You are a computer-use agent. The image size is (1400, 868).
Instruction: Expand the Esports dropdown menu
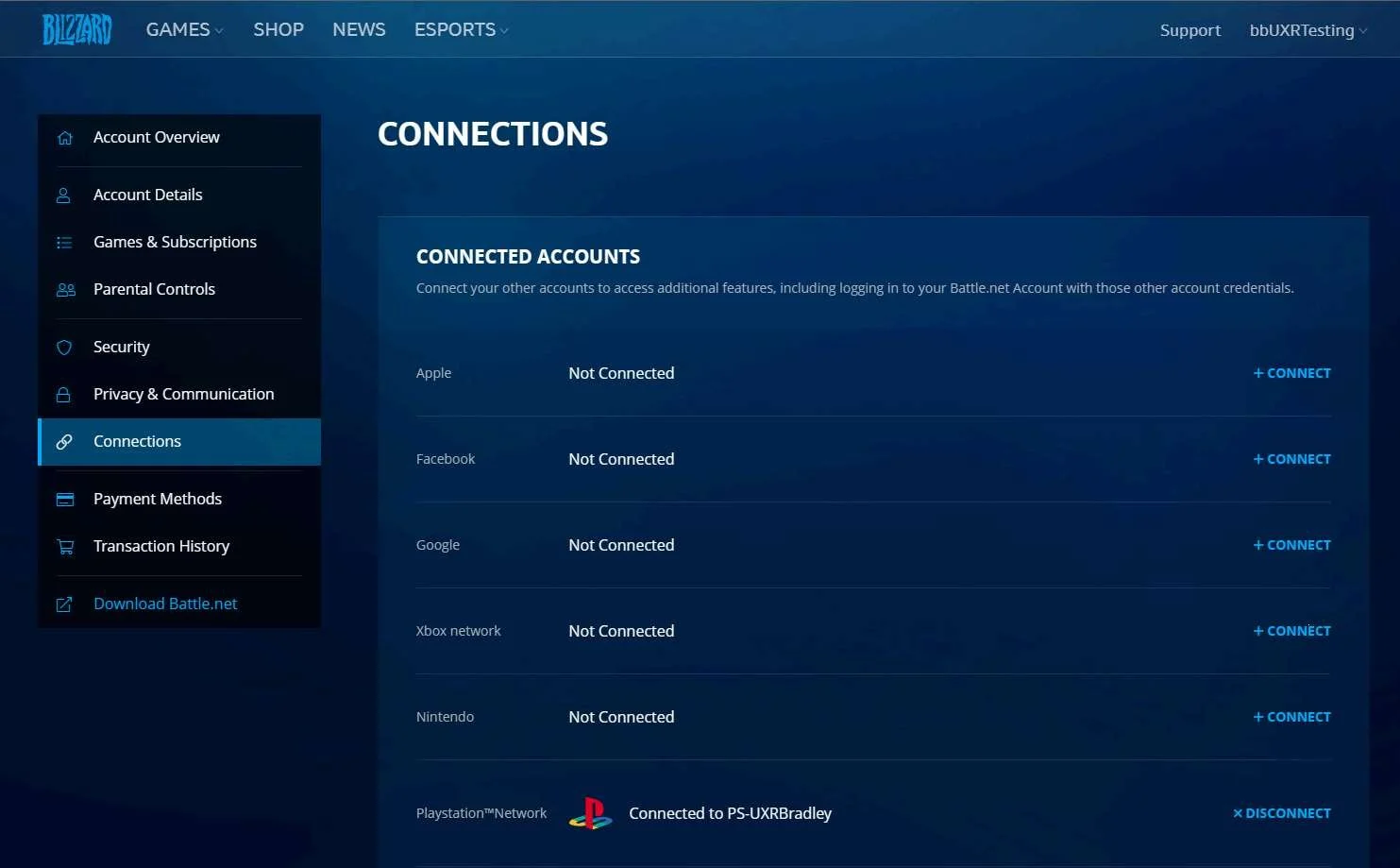[x=462, y=29]
